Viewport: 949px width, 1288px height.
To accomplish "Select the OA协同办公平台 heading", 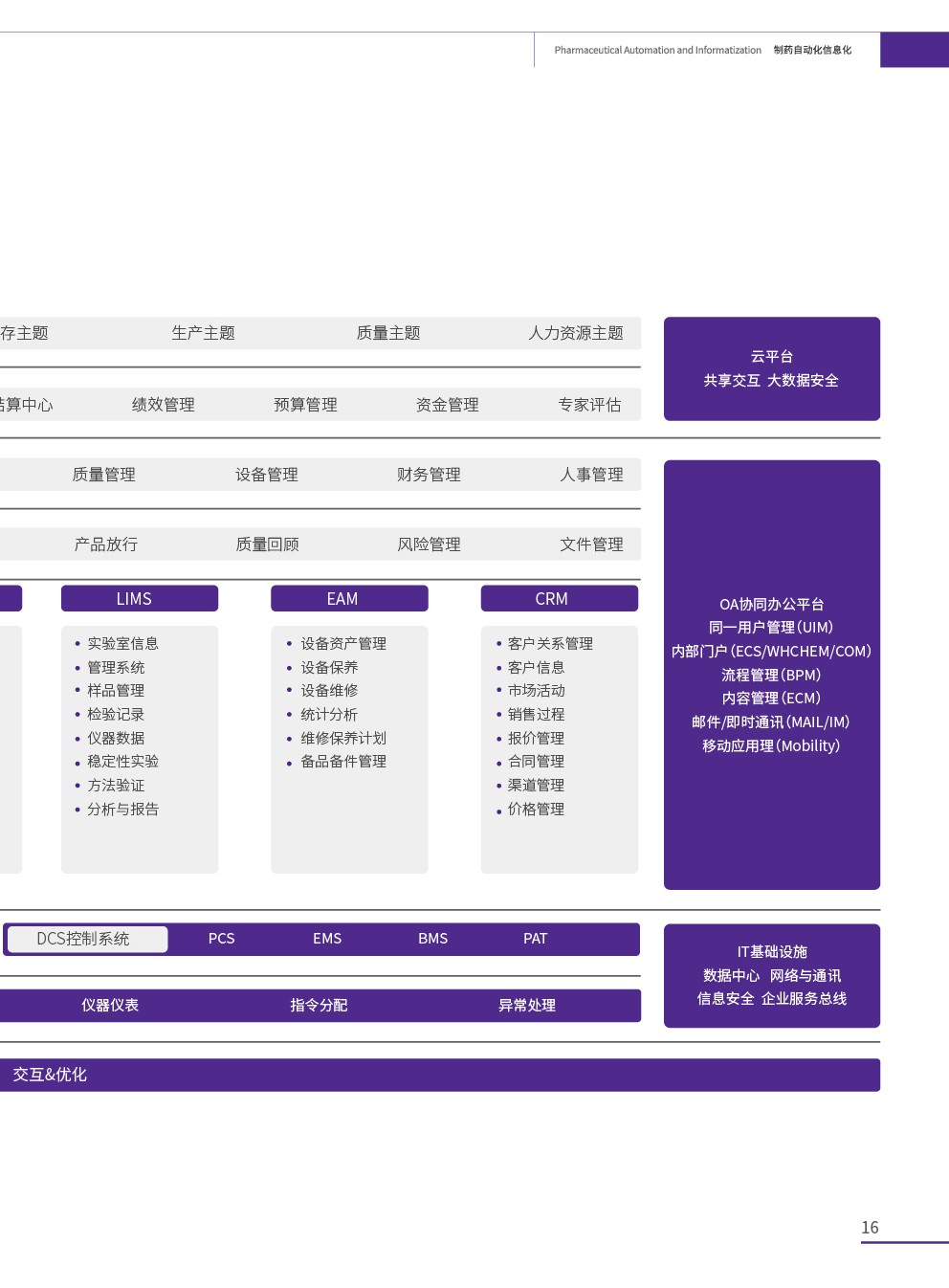I will [771, 604].
